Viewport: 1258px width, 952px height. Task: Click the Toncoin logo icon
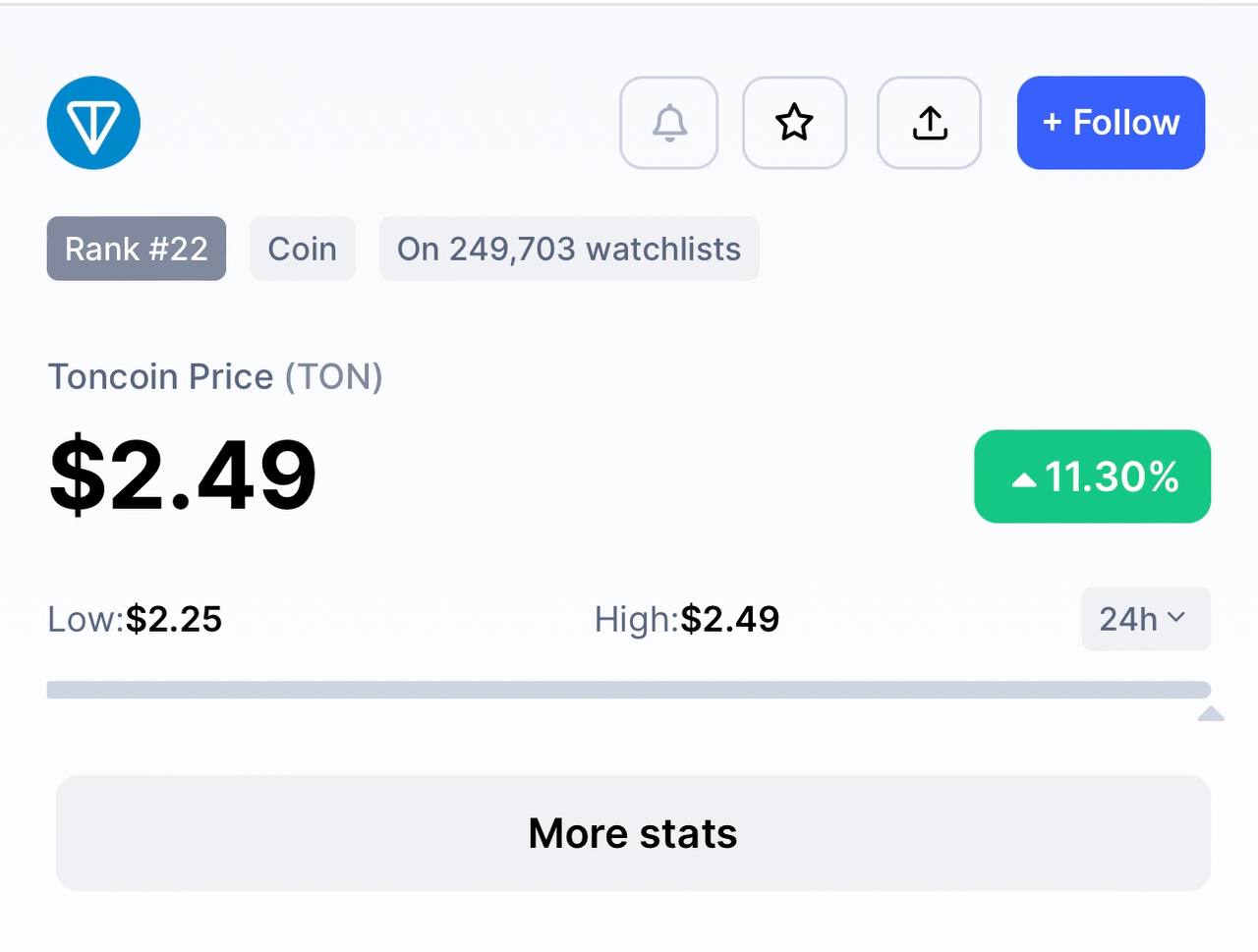point(93,123)
